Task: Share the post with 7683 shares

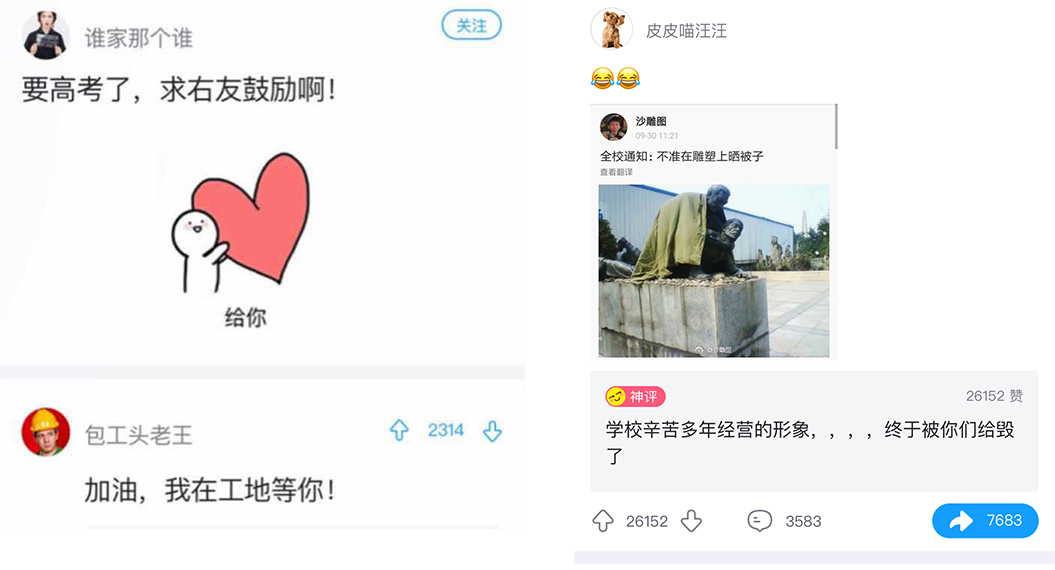Action: tap(985, 520)
